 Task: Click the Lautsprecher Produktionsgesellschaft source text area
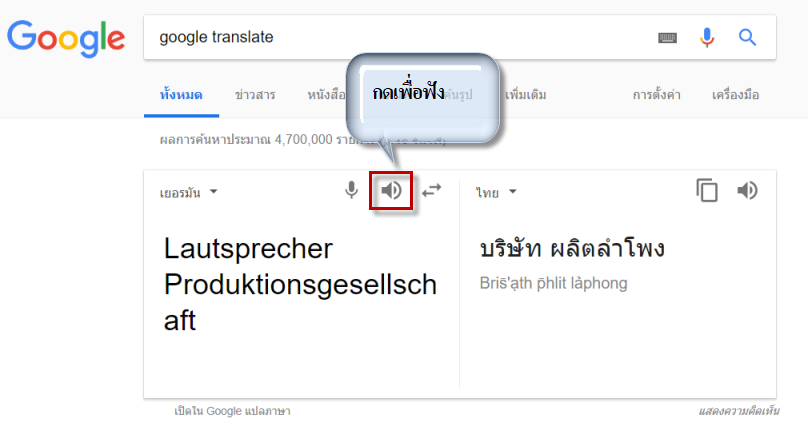[300, 285]
